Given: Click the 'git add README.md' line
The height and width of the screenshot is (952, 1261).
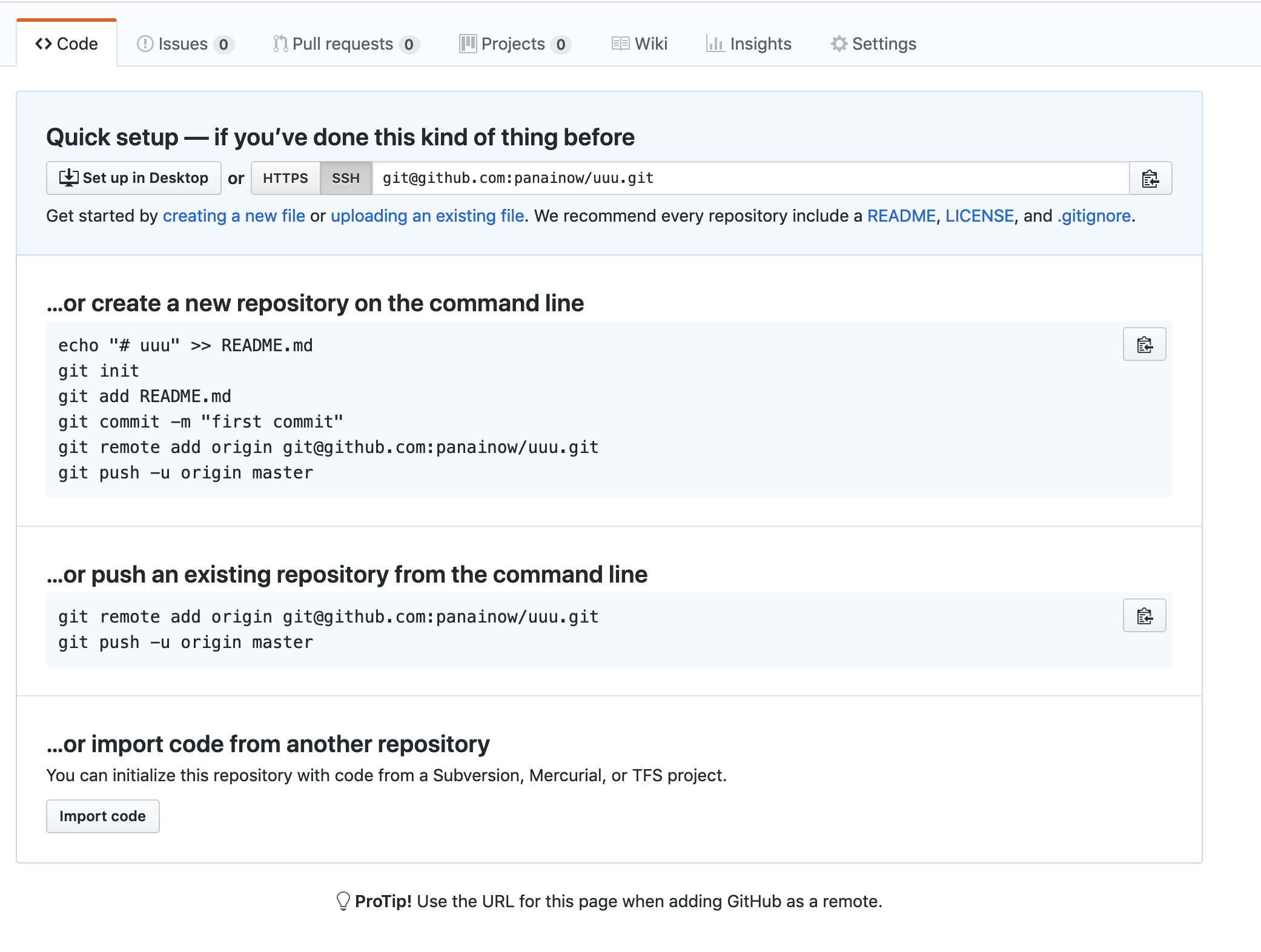Looking at the screenshot, I should 145,396.
